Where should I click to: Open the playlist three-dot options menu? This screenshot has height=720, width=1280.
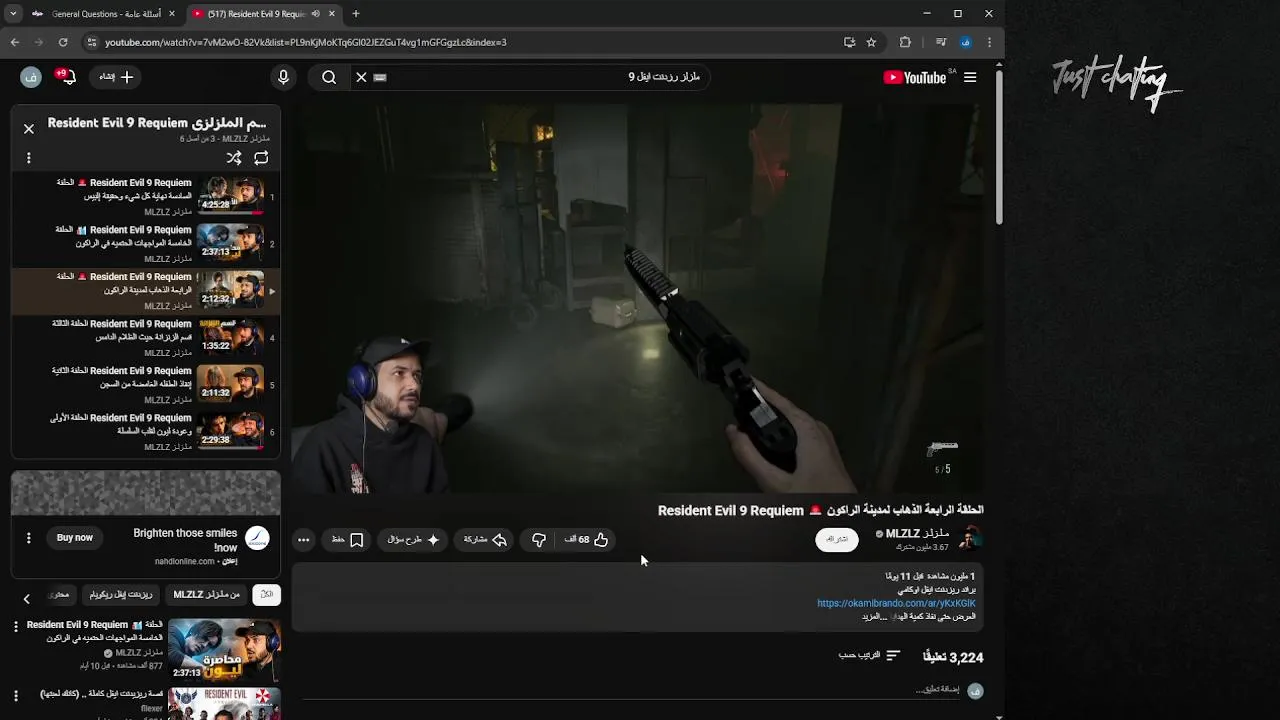point(29,158)
